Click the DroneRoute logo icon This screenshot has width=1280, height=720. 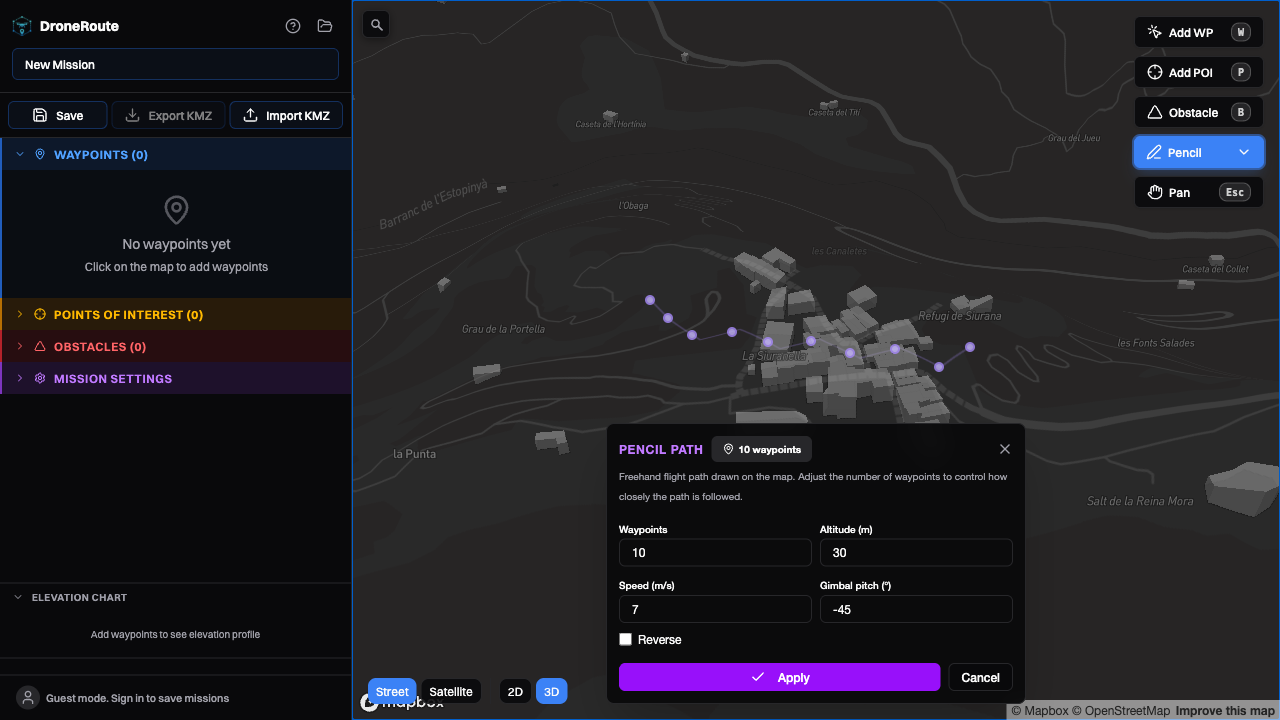(22, 26)
